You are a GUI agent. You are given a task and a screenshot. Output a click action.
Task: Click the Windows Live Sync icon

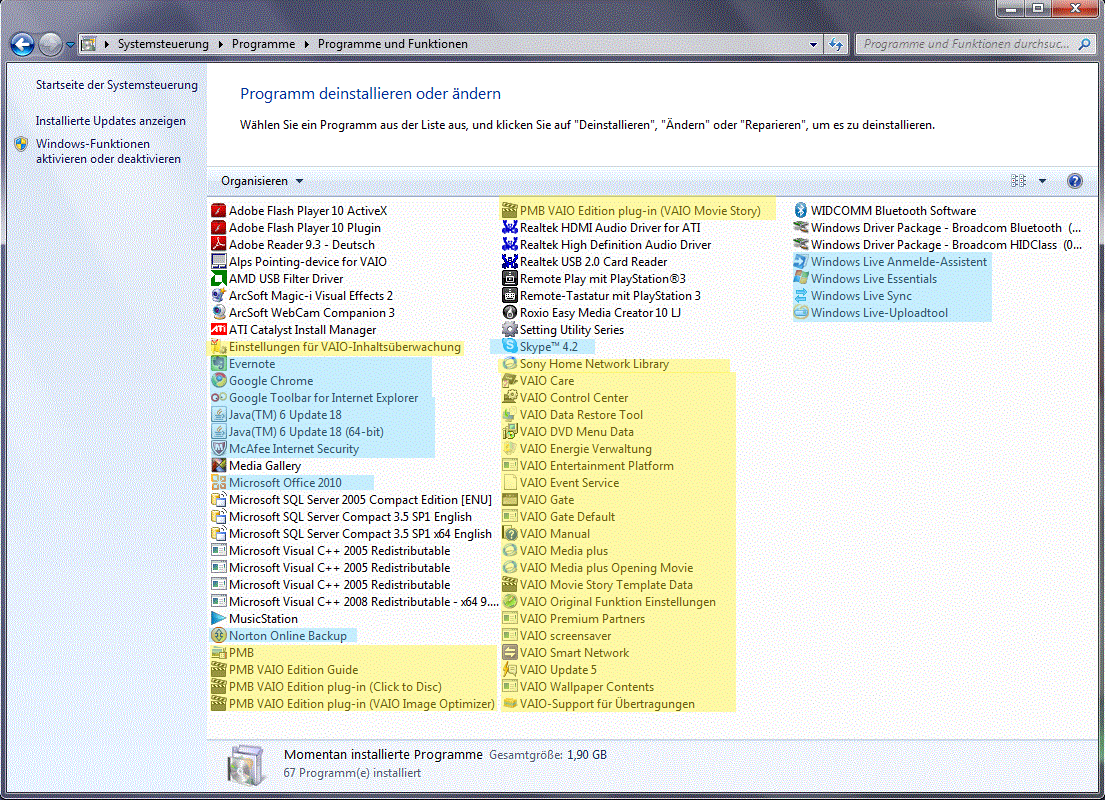point(801,296)
